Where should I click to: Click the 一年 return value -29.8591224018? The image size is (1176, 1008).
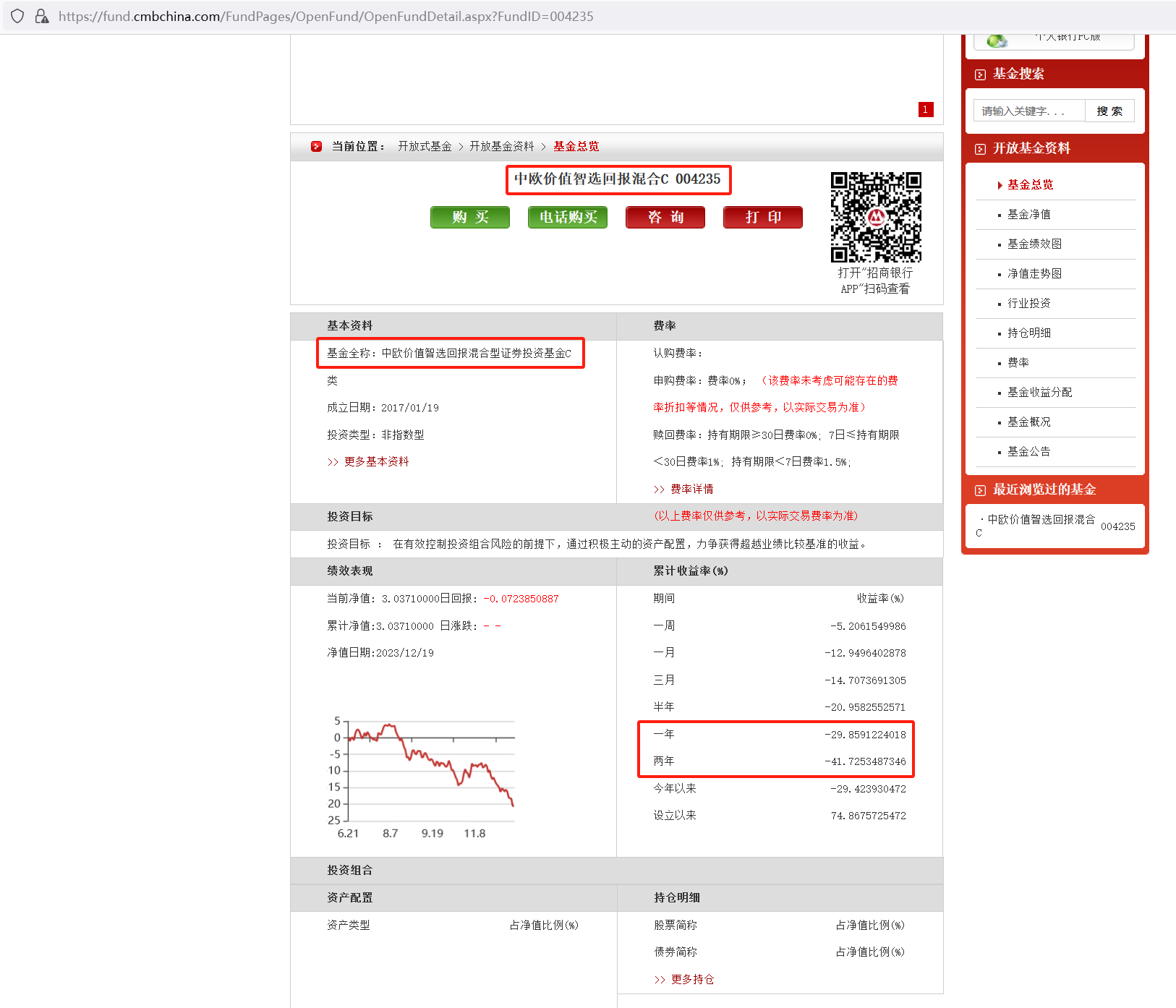pos(865,735)
